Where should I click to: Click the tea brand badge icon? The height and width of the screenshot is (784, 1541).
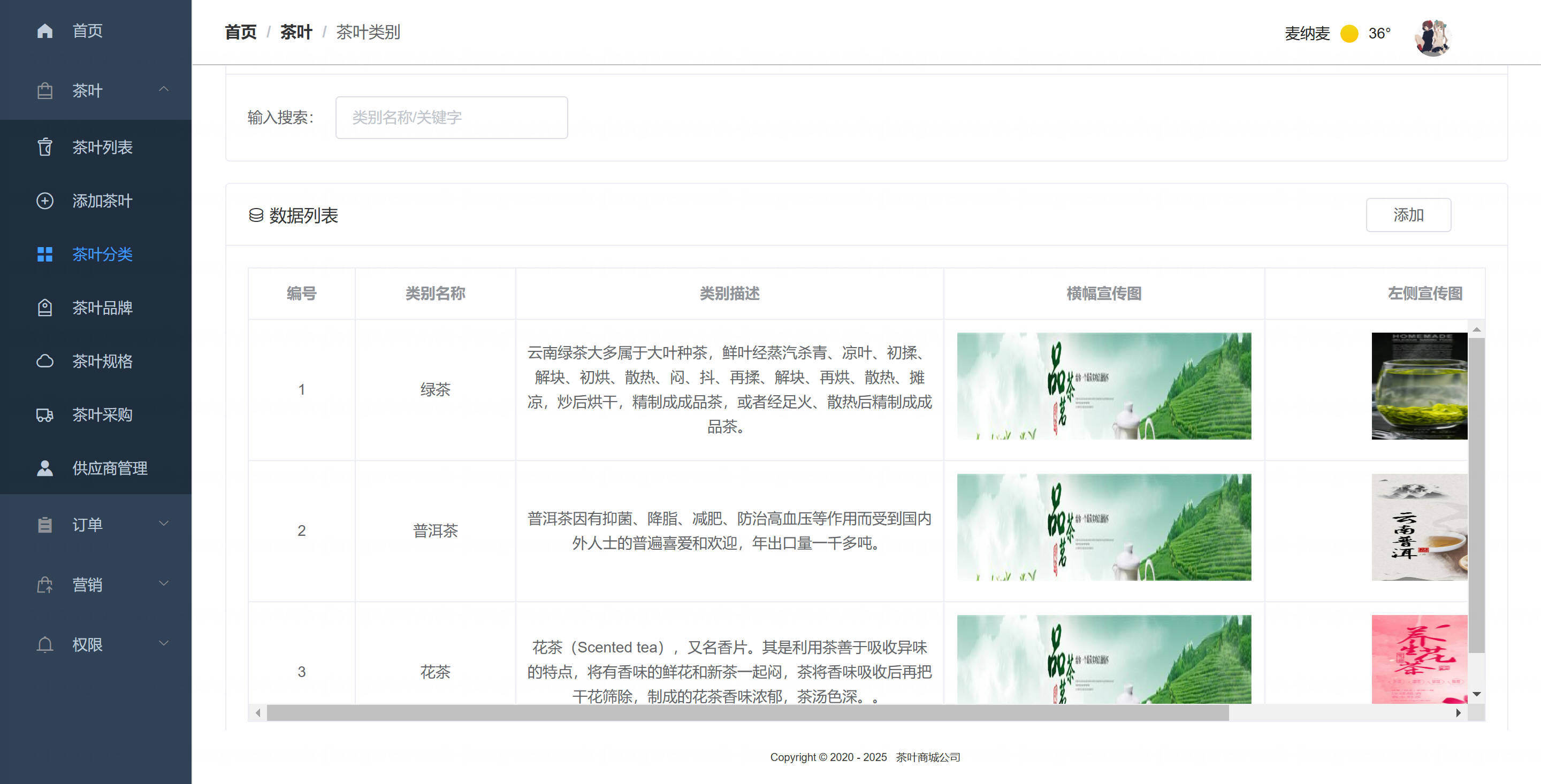tap(45, 308)
